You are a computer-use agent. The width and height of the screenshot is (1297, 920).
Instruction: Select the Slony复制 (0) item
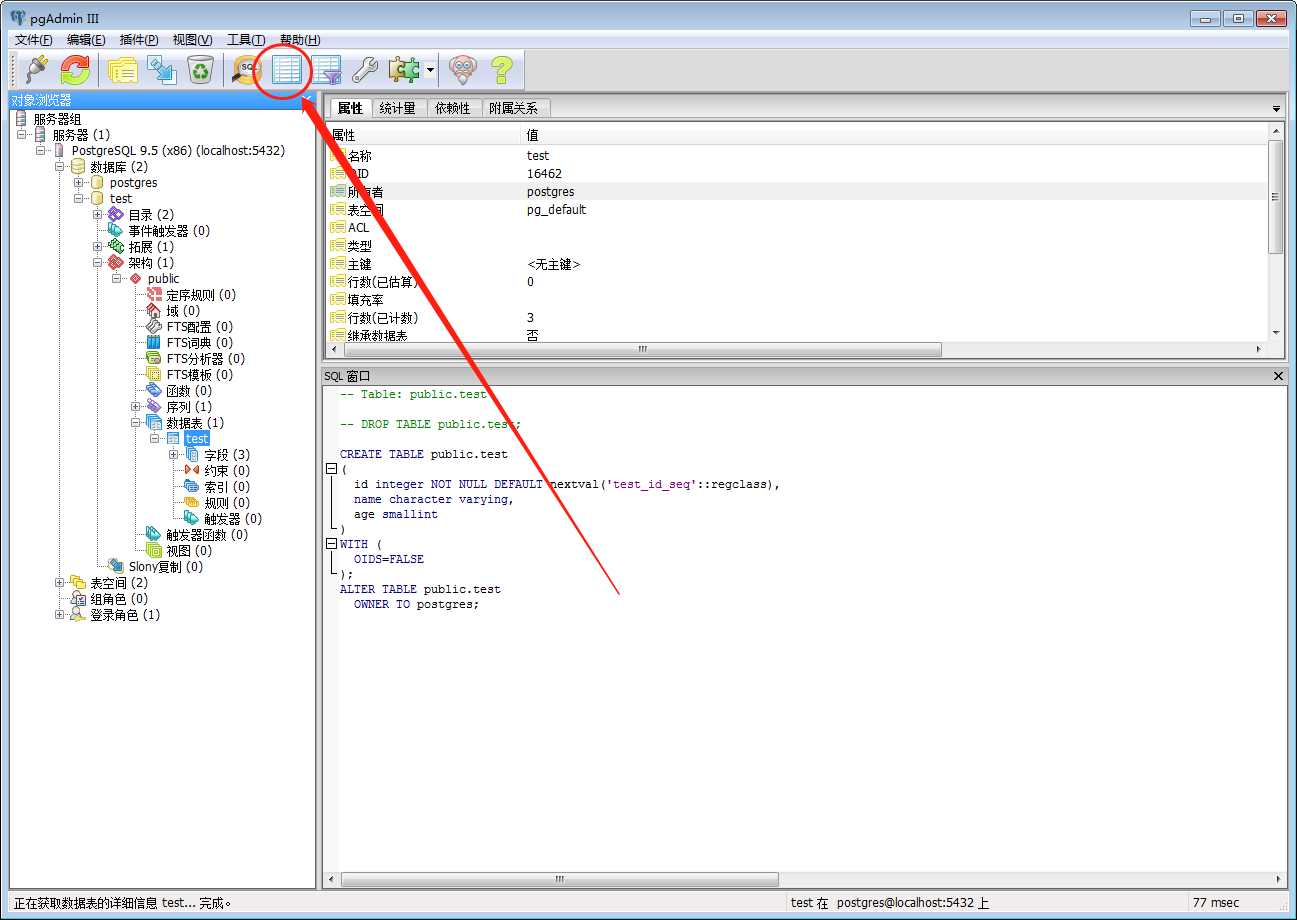click(x=165, y=567)
